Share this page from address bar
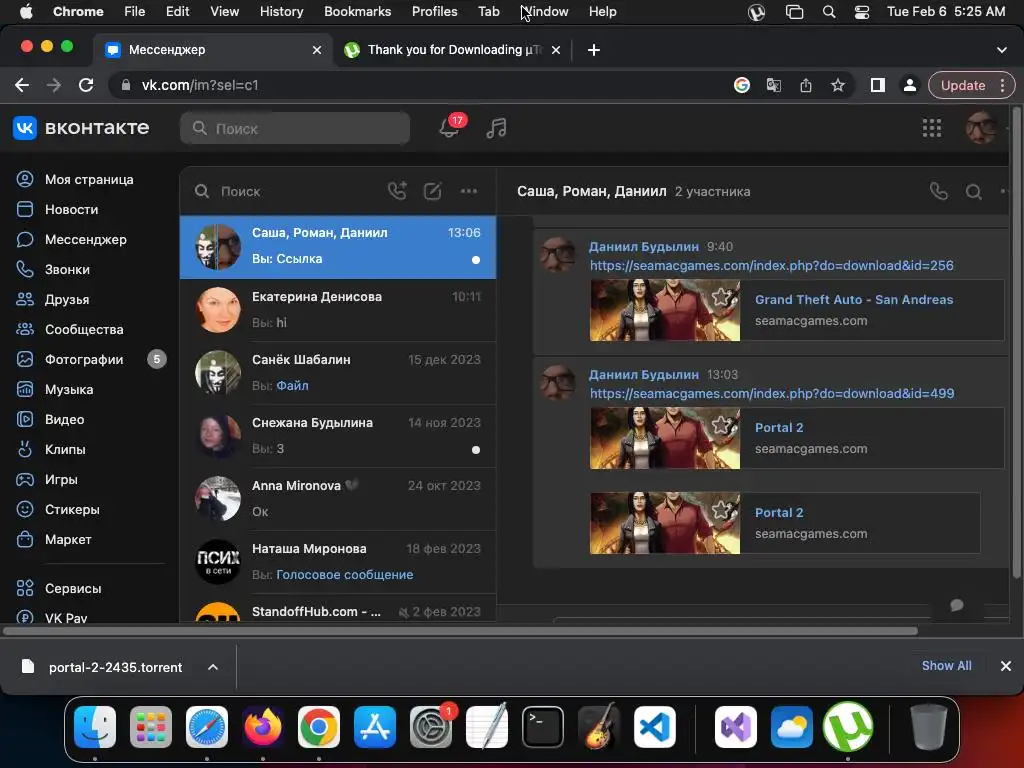Viewport: 1024px width, 768px height. [806, 85]
